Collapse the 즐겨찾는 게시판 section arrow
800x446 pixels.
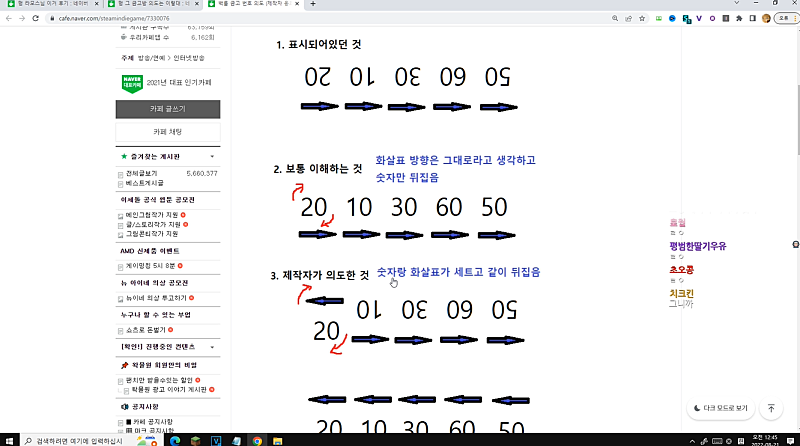point(212,157)
